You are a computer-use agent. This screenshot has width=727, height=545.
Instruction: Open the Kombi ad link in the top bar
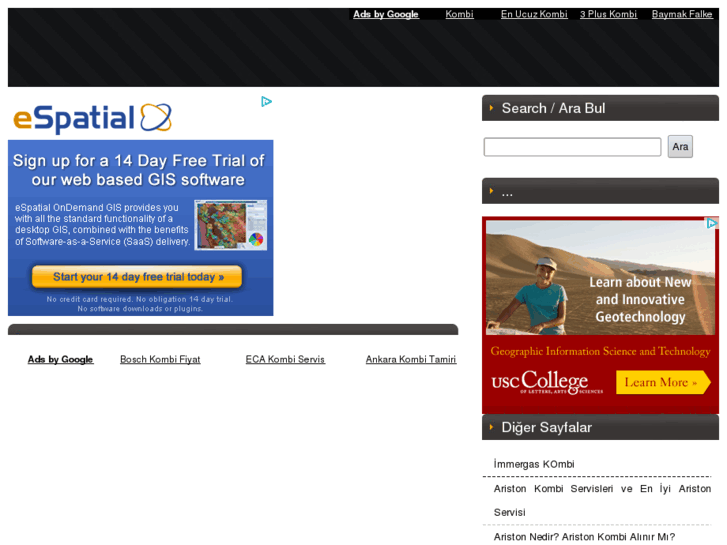pyautogui.click(x=459, y=14)
